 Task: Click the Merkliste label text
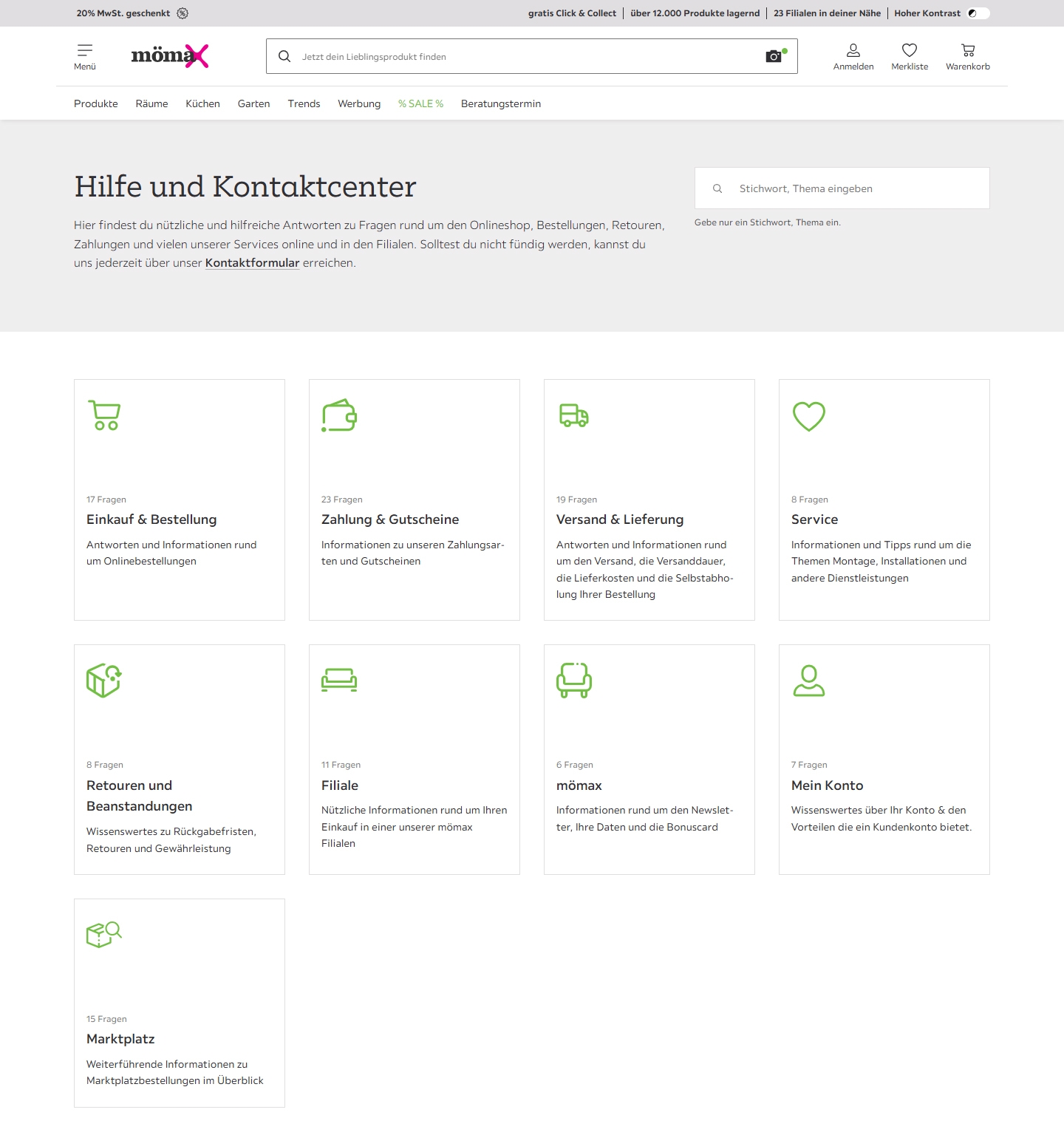[x=910, y=67]
